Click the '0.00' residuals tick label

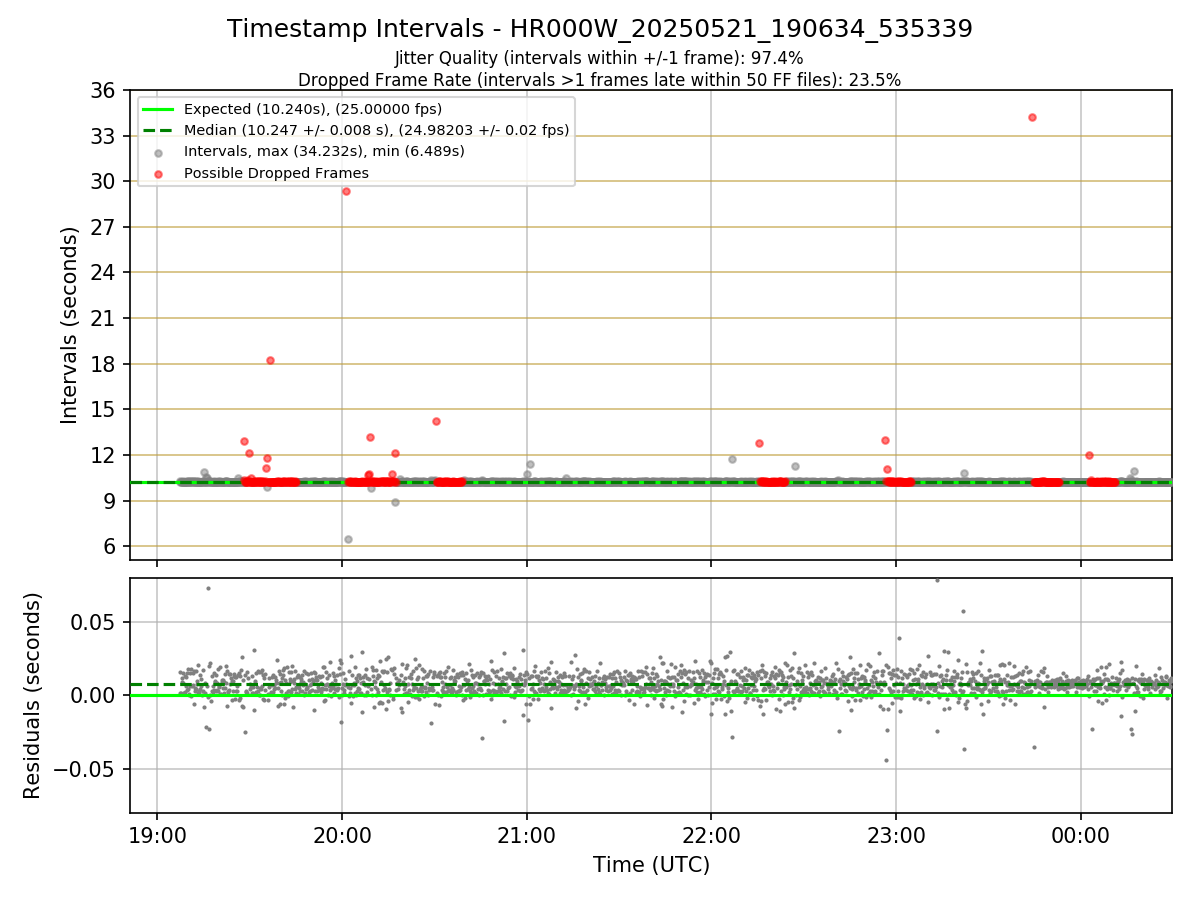(92, 695)
